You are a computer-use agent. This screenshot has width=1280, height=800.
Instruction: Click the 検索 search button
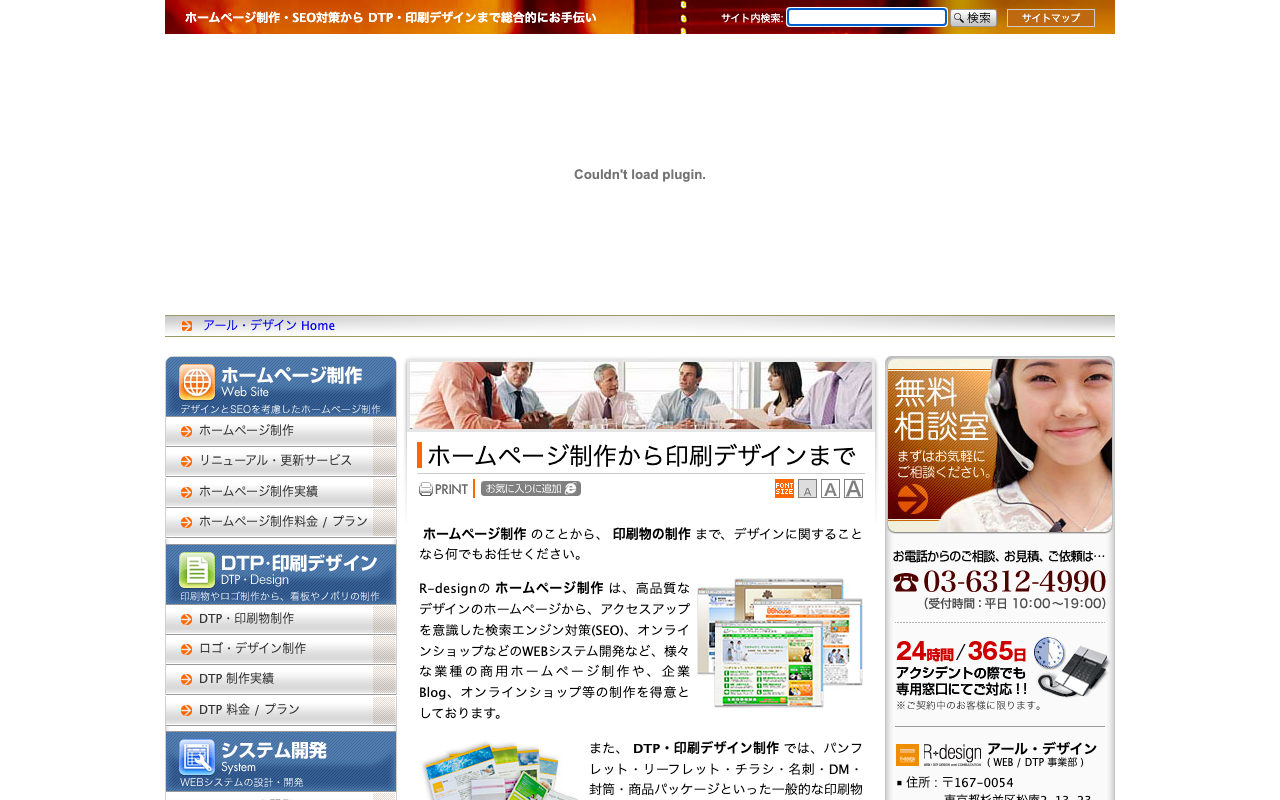(973, 18)
